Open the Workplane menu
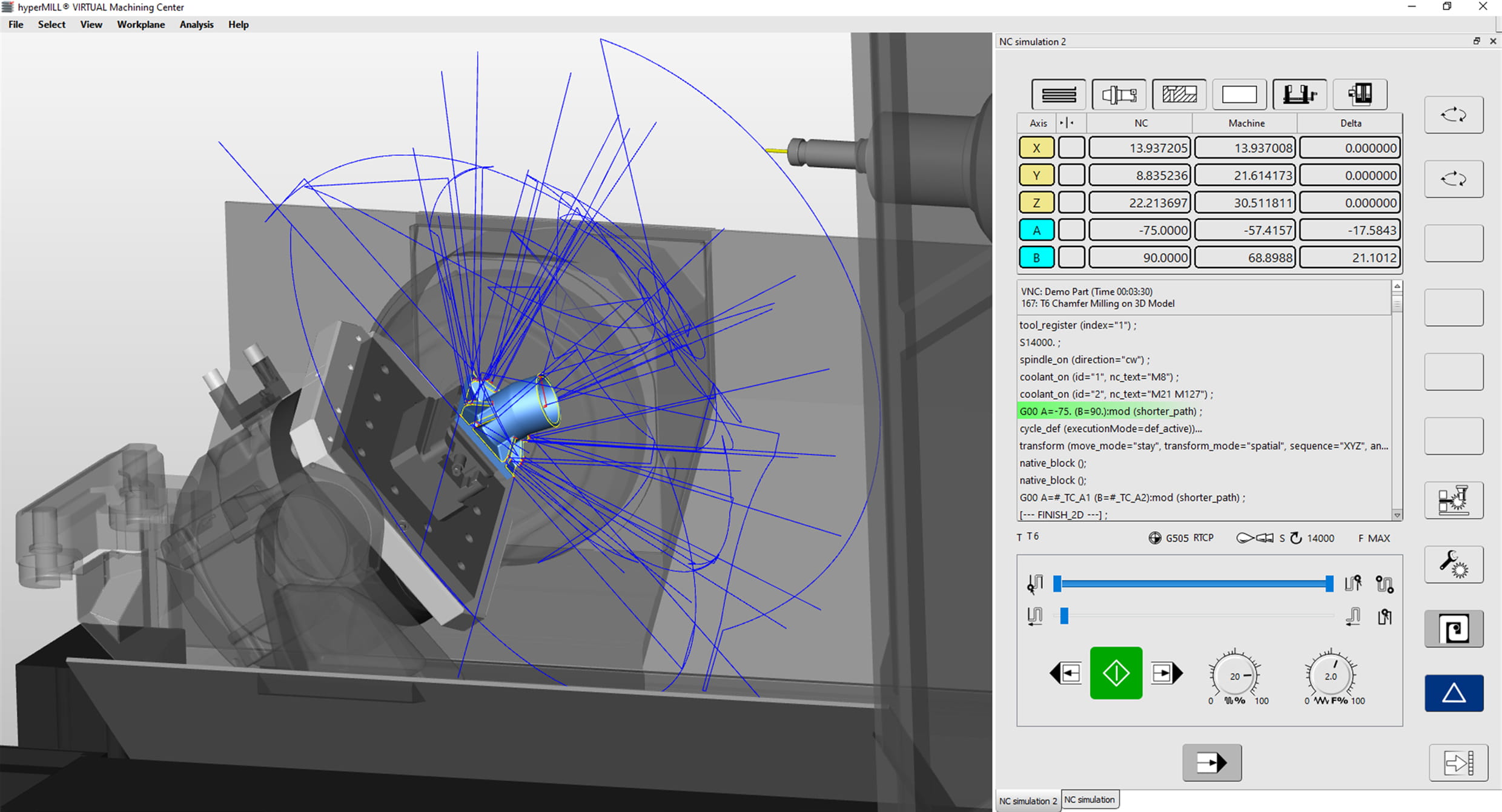The width and height of the screenshot is (1502, 812). tap(141, 24)
